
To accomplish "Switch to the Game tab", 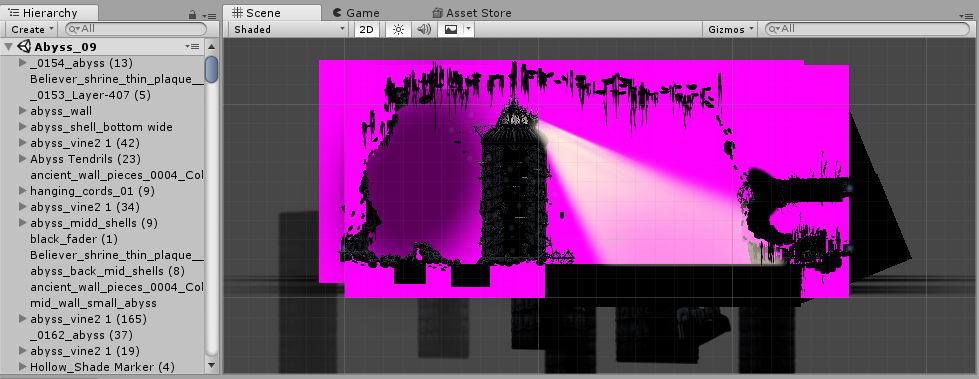I will click(356, 13).
